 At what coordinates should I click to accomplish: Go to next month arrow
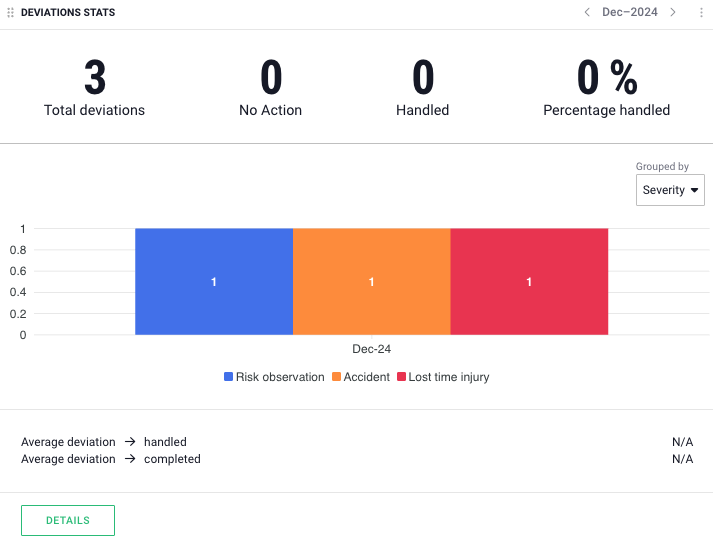coord(673,13)
